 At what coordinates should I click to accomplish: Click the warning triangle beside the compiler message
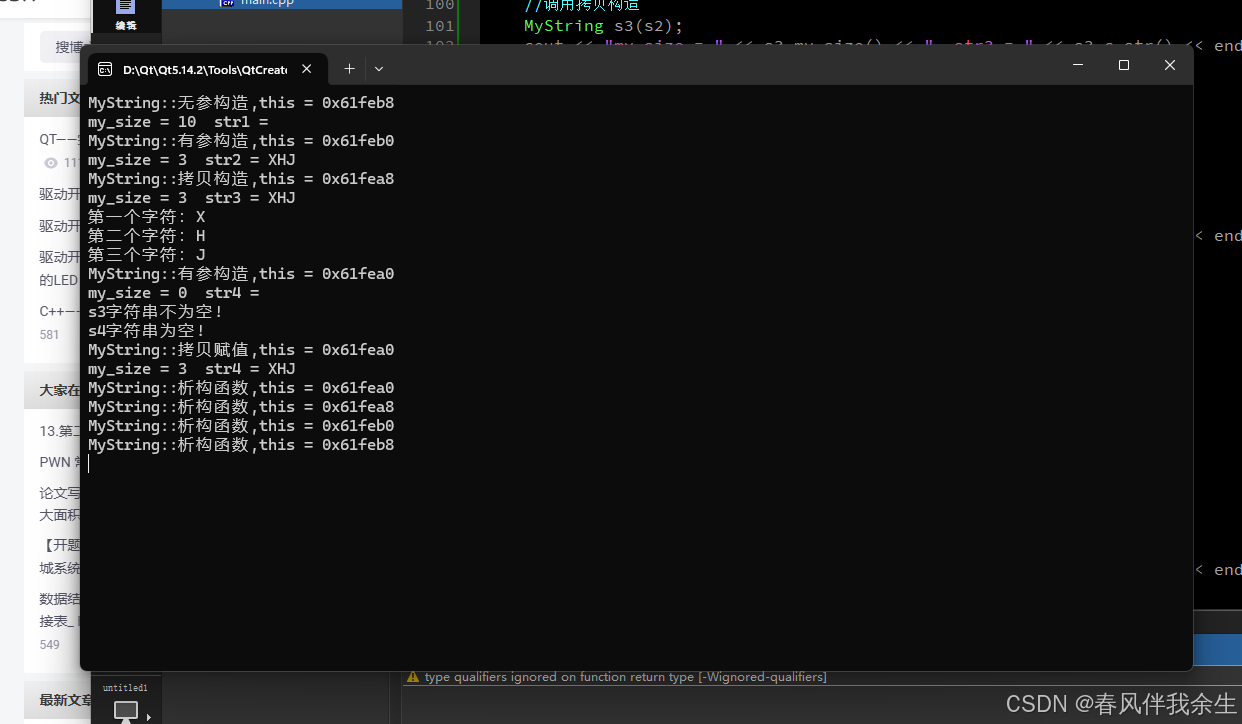[413, 677]
